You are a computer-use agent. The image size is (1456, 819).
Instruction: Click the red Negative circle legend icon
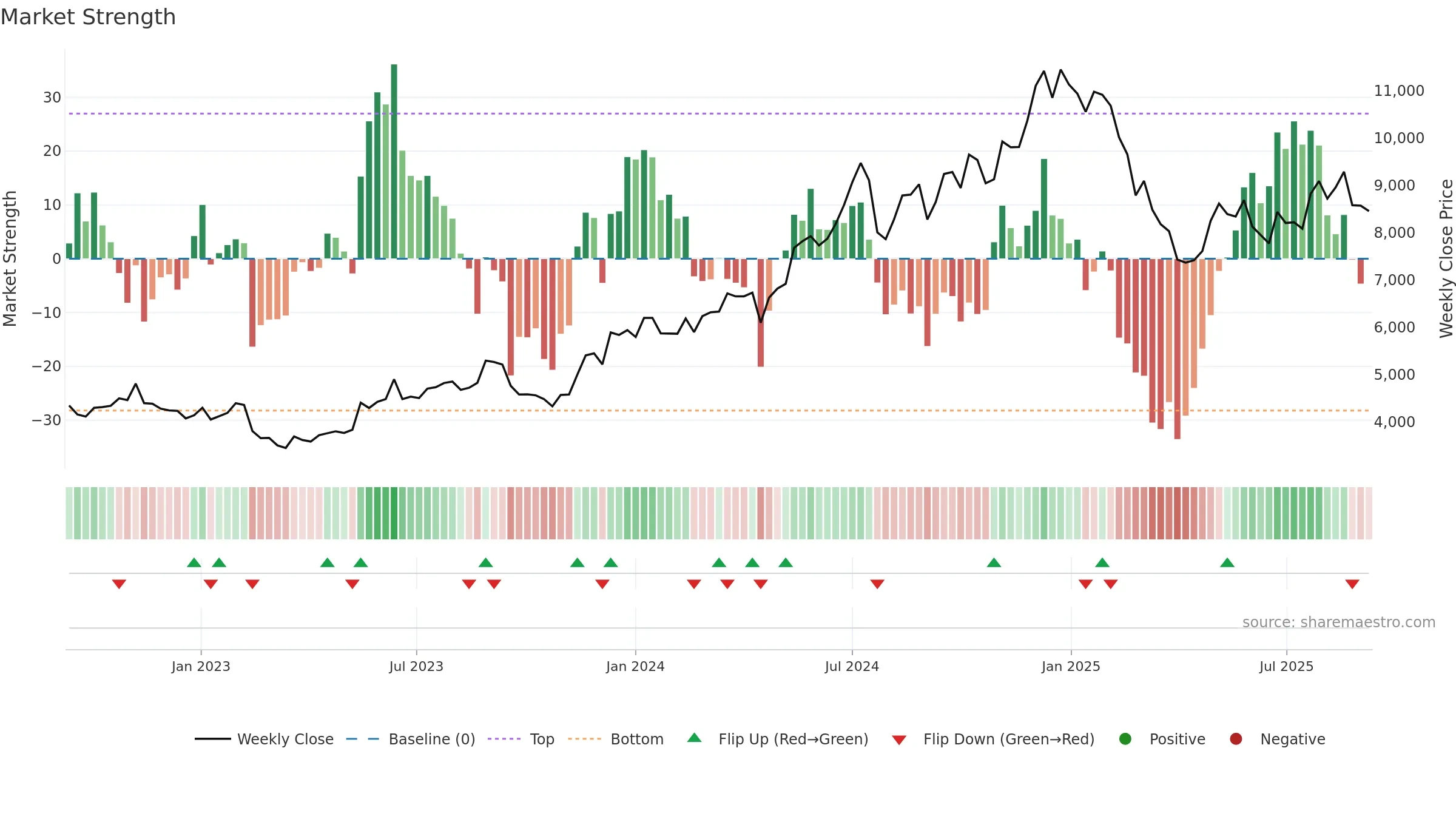tap(1236, 739)
